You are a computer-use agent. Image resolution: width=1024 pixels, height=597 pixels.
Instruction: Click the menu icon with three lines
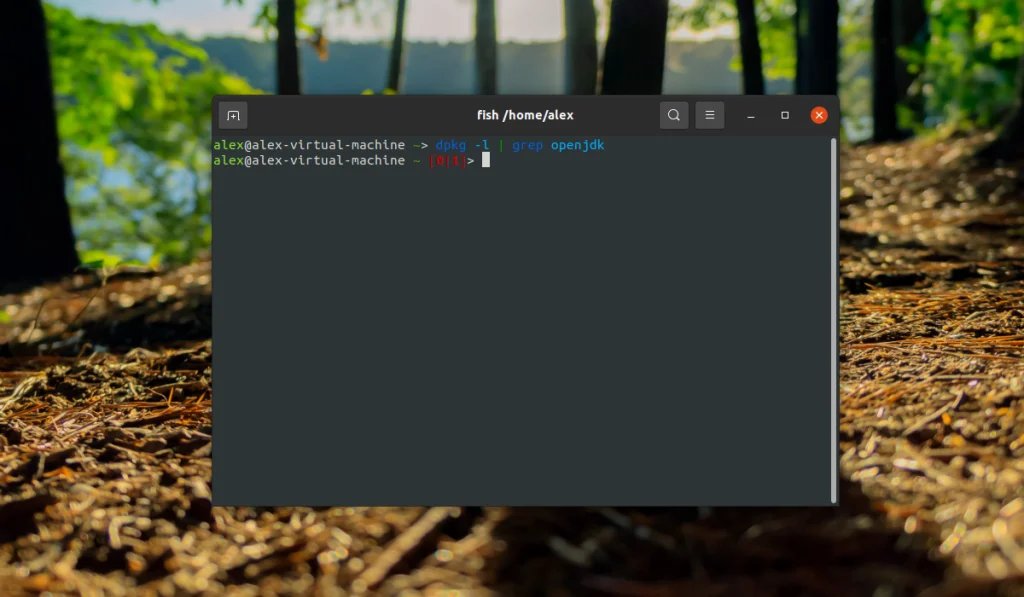click(709, 115)
